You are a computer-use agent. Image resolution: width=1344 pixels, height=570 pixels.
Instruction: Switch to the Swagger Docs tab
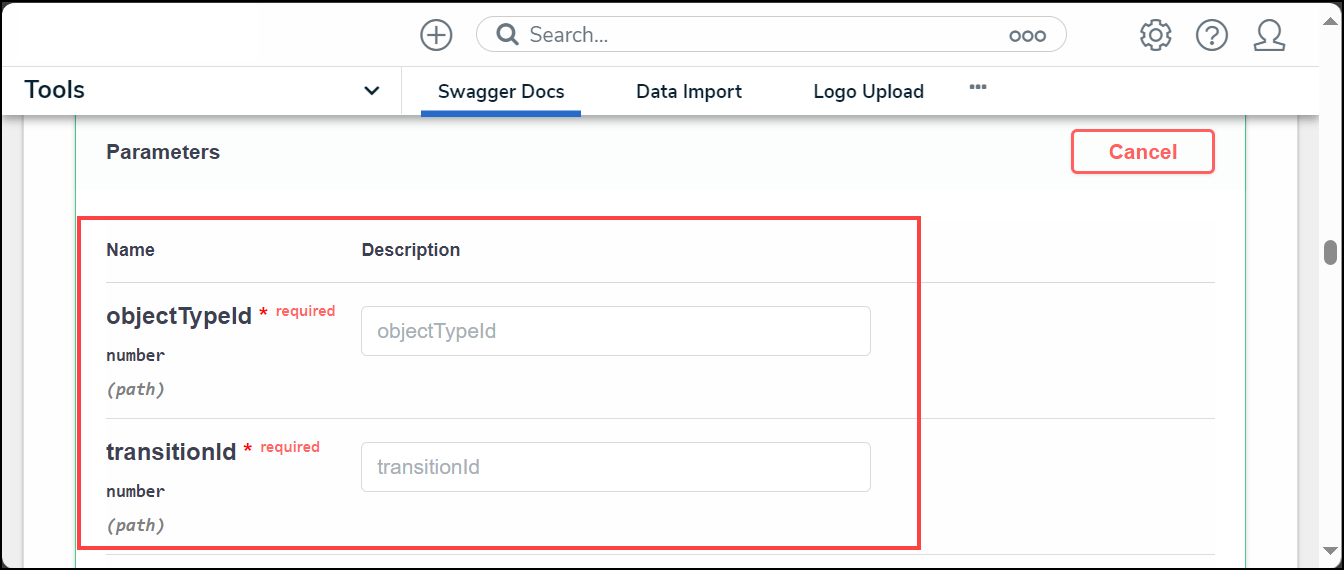pyautogui.click(x=501, y=92)
